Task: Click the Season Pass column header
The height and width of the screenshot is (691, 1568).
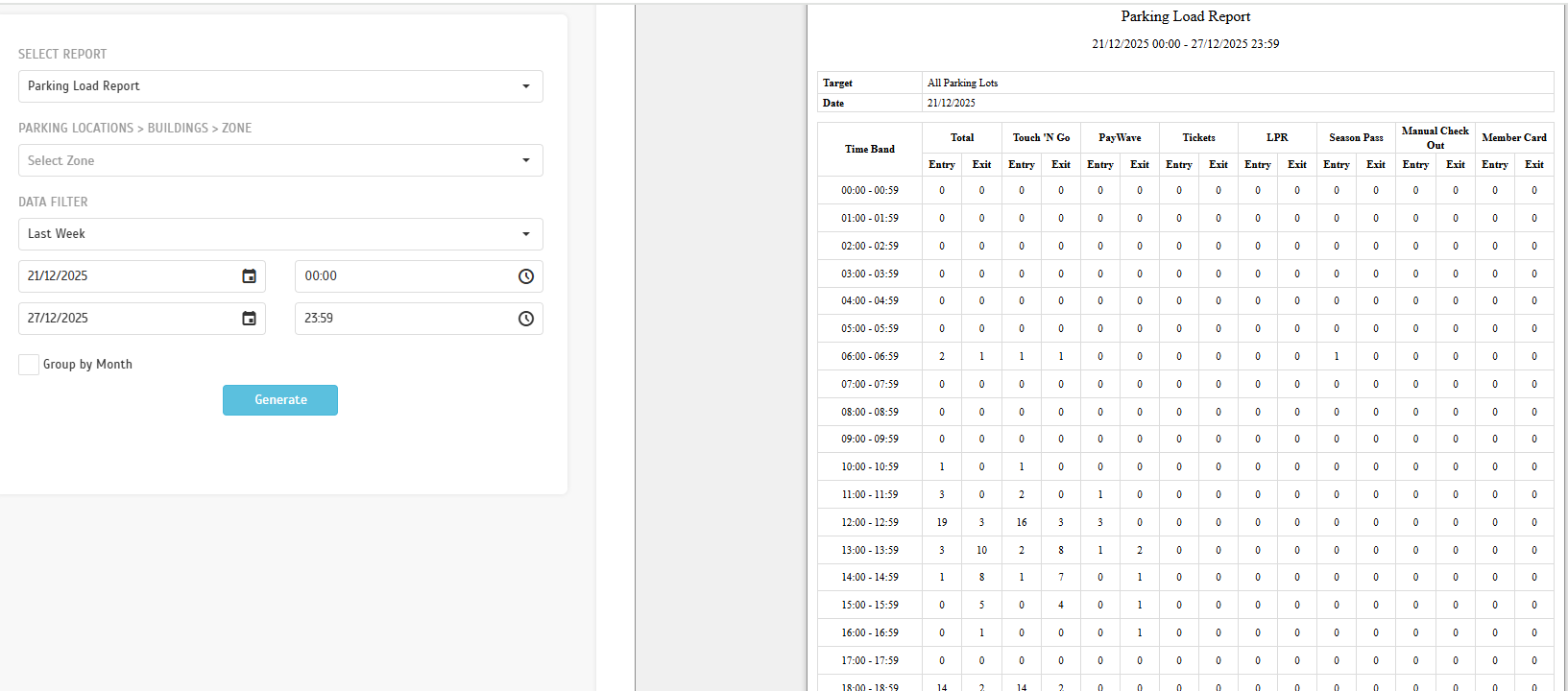Action: click(1356, 137)
